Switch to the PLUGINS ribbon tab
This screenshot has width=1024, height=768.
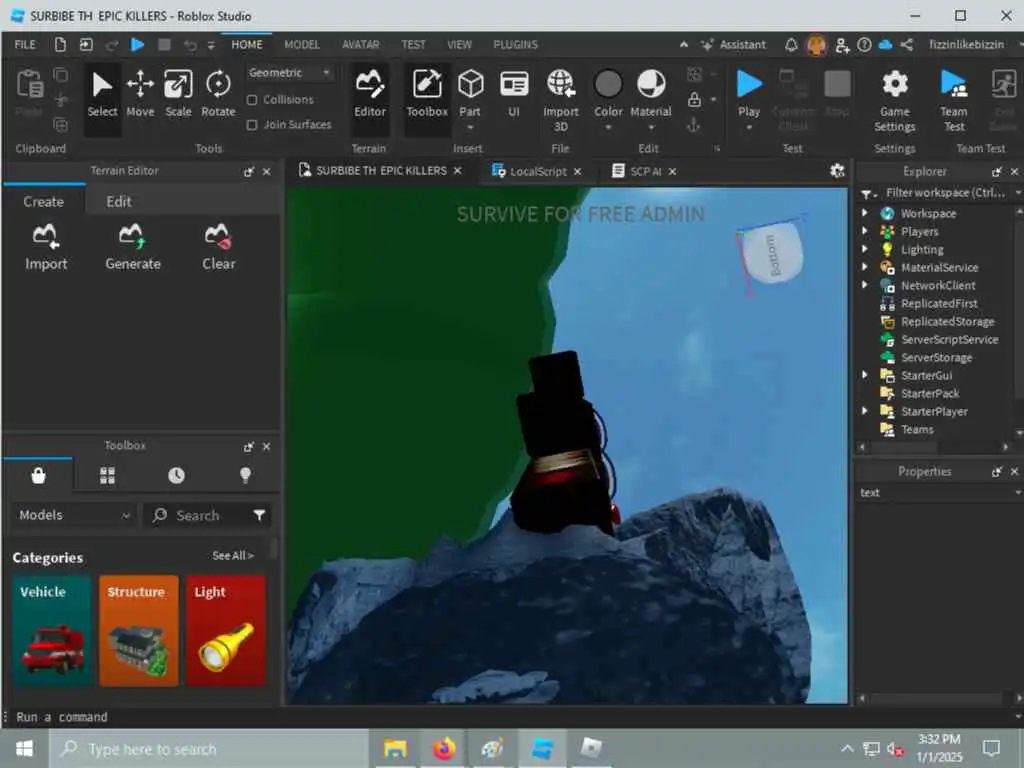click(515, 44)
